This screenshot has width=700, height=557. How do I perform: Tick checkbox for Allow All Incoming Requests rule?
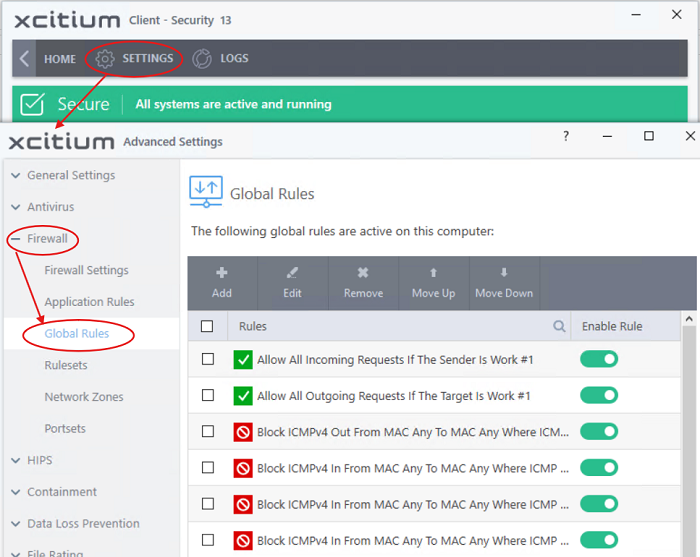pyautogui.click(x=208, y=359)
